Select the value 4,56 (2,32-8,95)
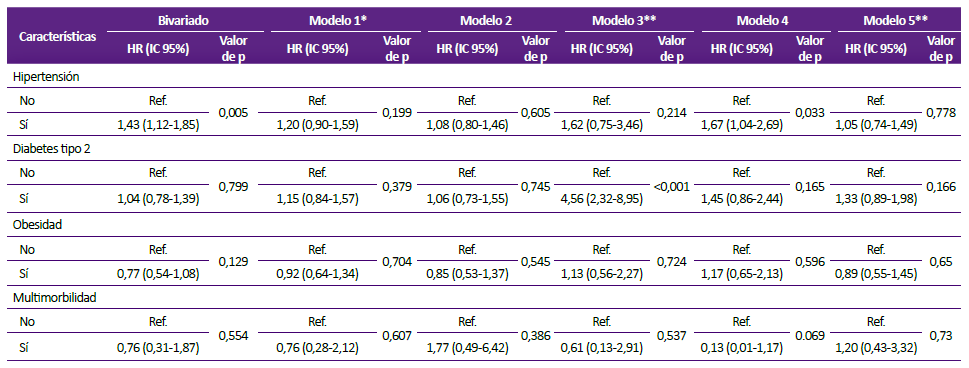The width and height of the screenshot is (969, 368). (x=602, y=198)
